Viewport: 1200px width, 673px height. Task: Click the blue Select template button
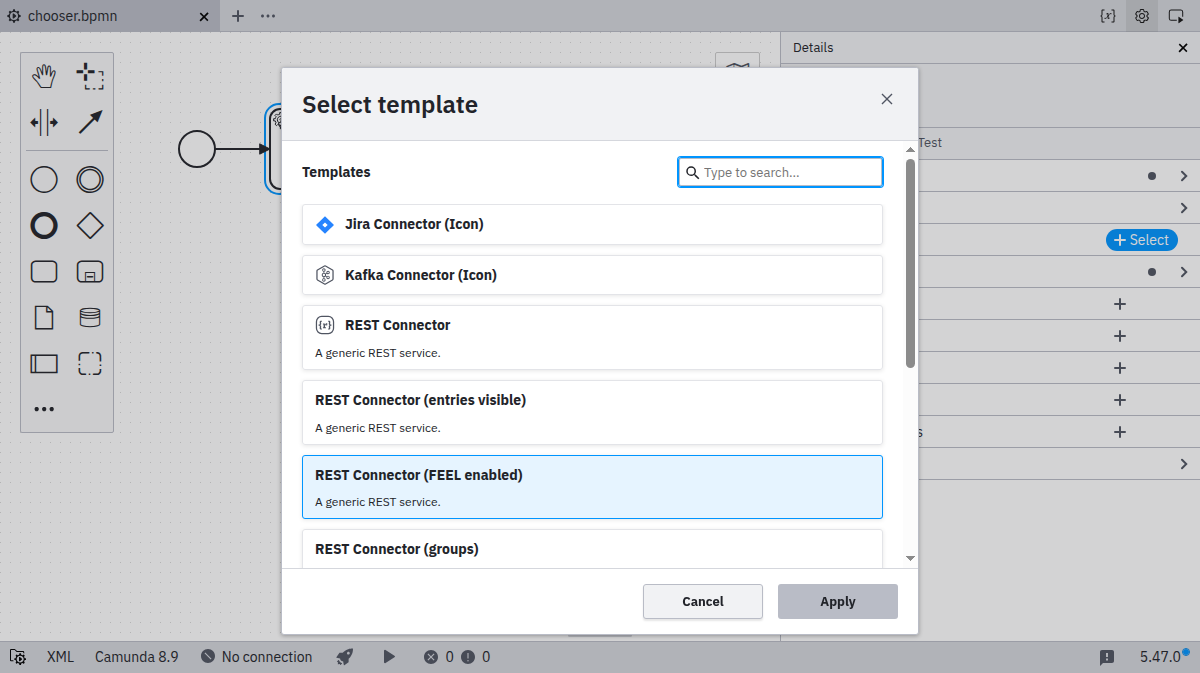click(1141, 240)
